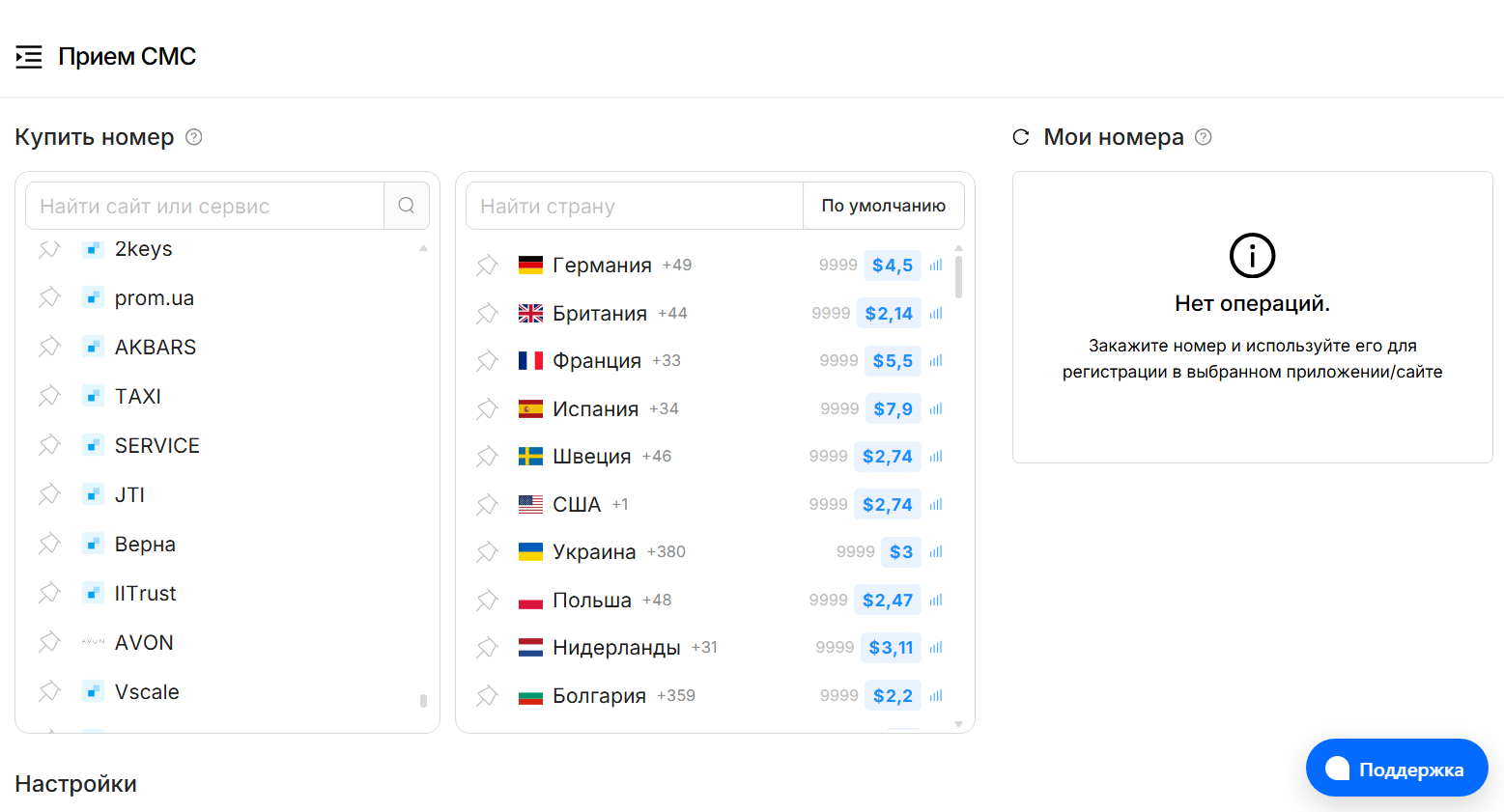Click the signal bars icon for Украина
The width and height of the screenshot is (1504, 812).
[x=936, y=552]
